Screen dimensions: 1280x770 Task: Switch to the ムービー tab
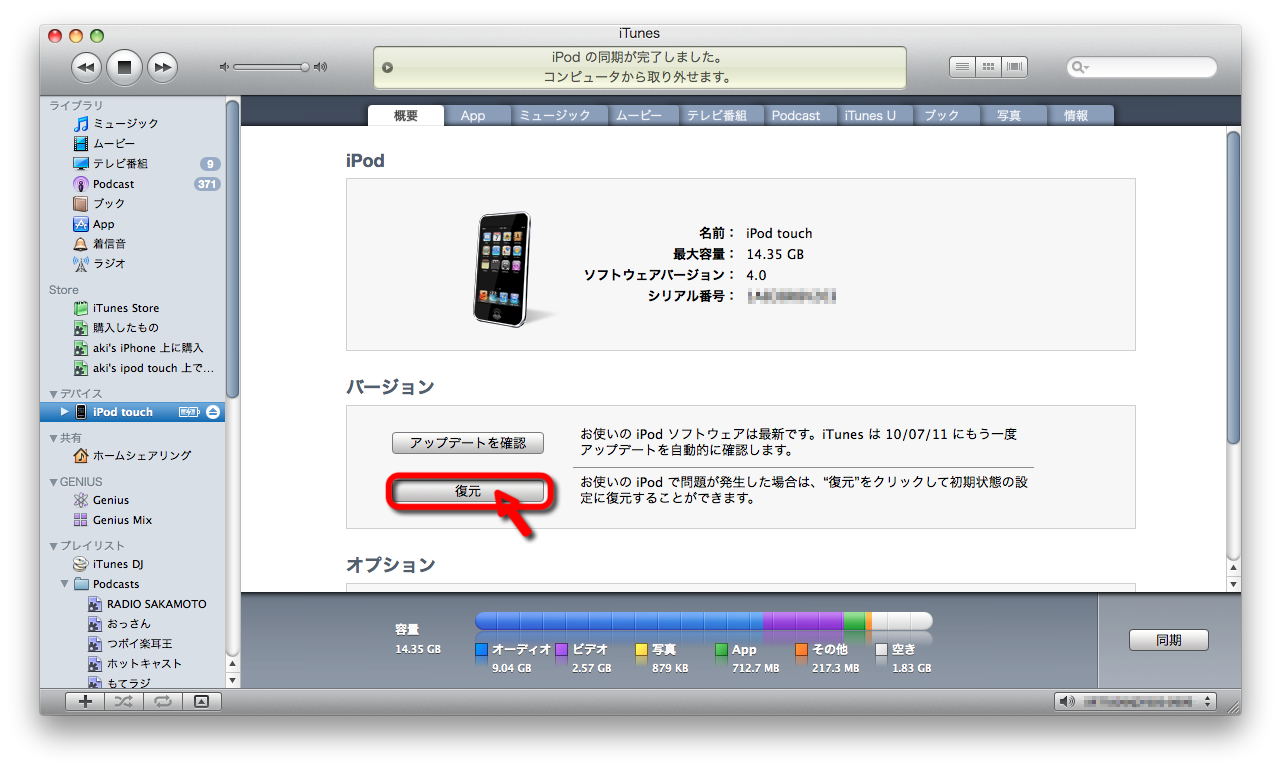click(x=639, y=116)
